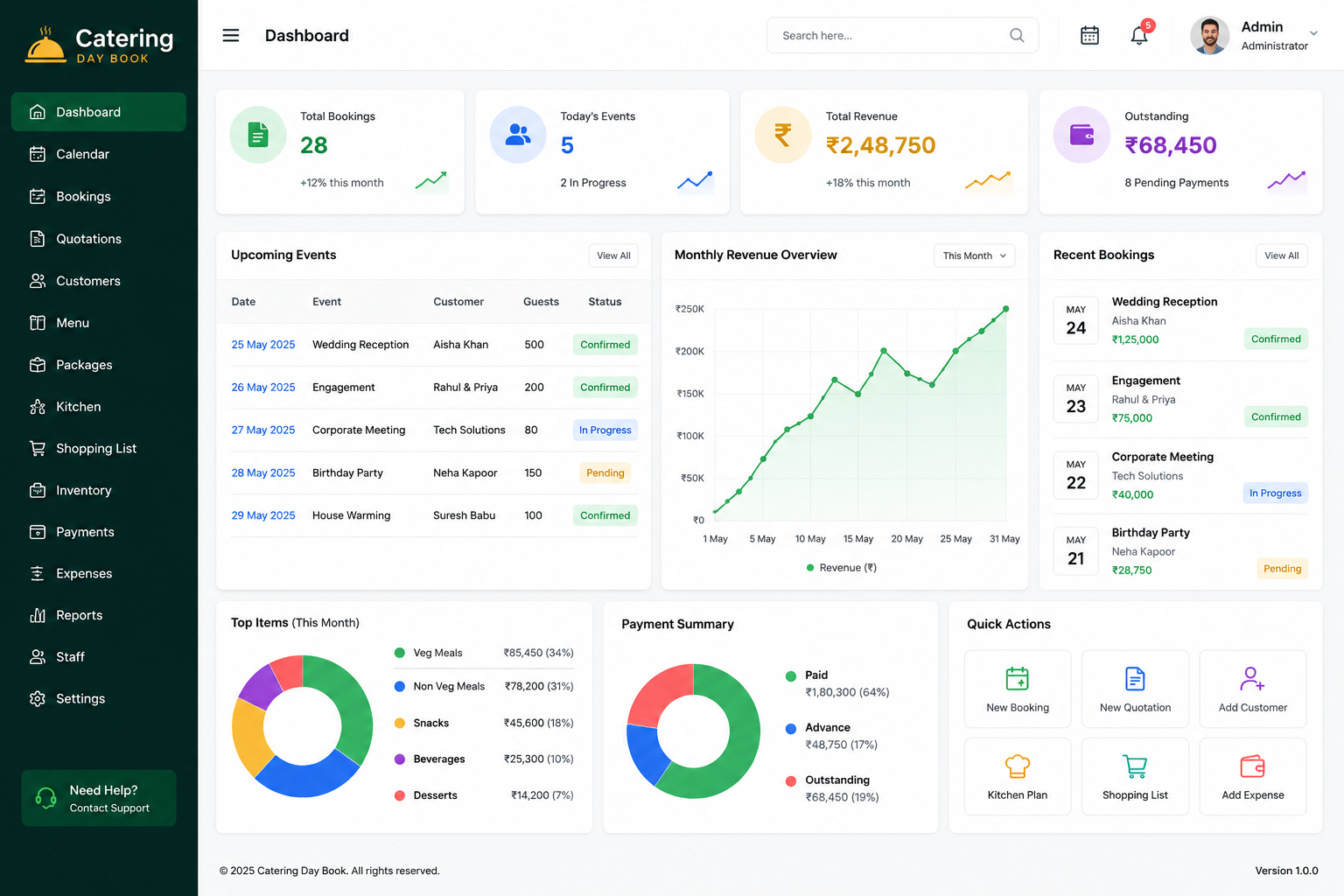This screenshot has height=896, width=1344.
Task: Click the Snacks orange legend dot
Action: [400, 723]
